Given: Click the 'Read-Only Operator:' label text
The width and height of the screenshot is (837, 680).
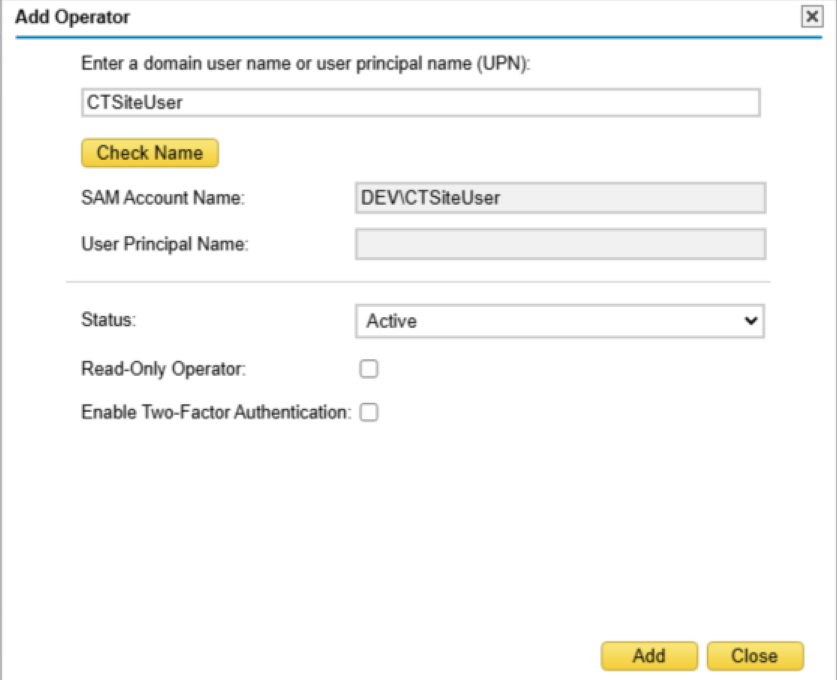Looking at the screenshot, I should click(163, 368).
